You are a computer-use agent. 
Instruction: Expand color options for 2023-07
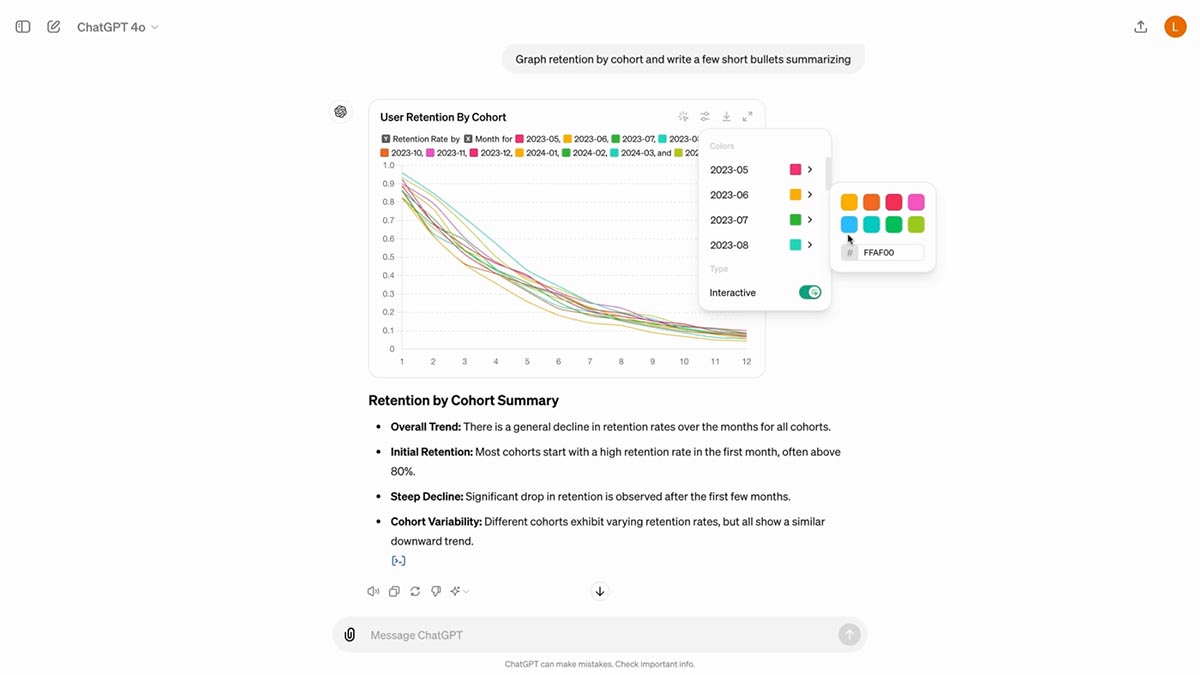pos(810,220)
